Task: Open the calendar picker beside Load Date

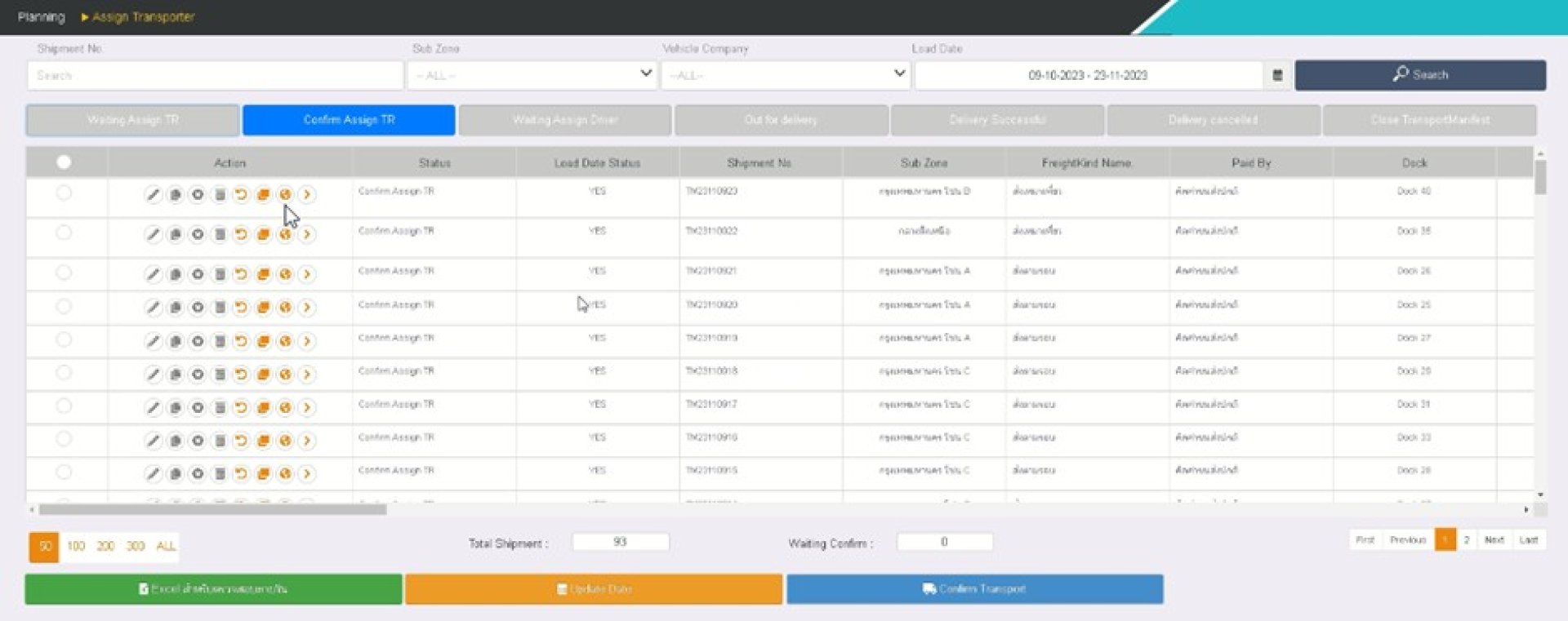Action: click(1277, 75)
